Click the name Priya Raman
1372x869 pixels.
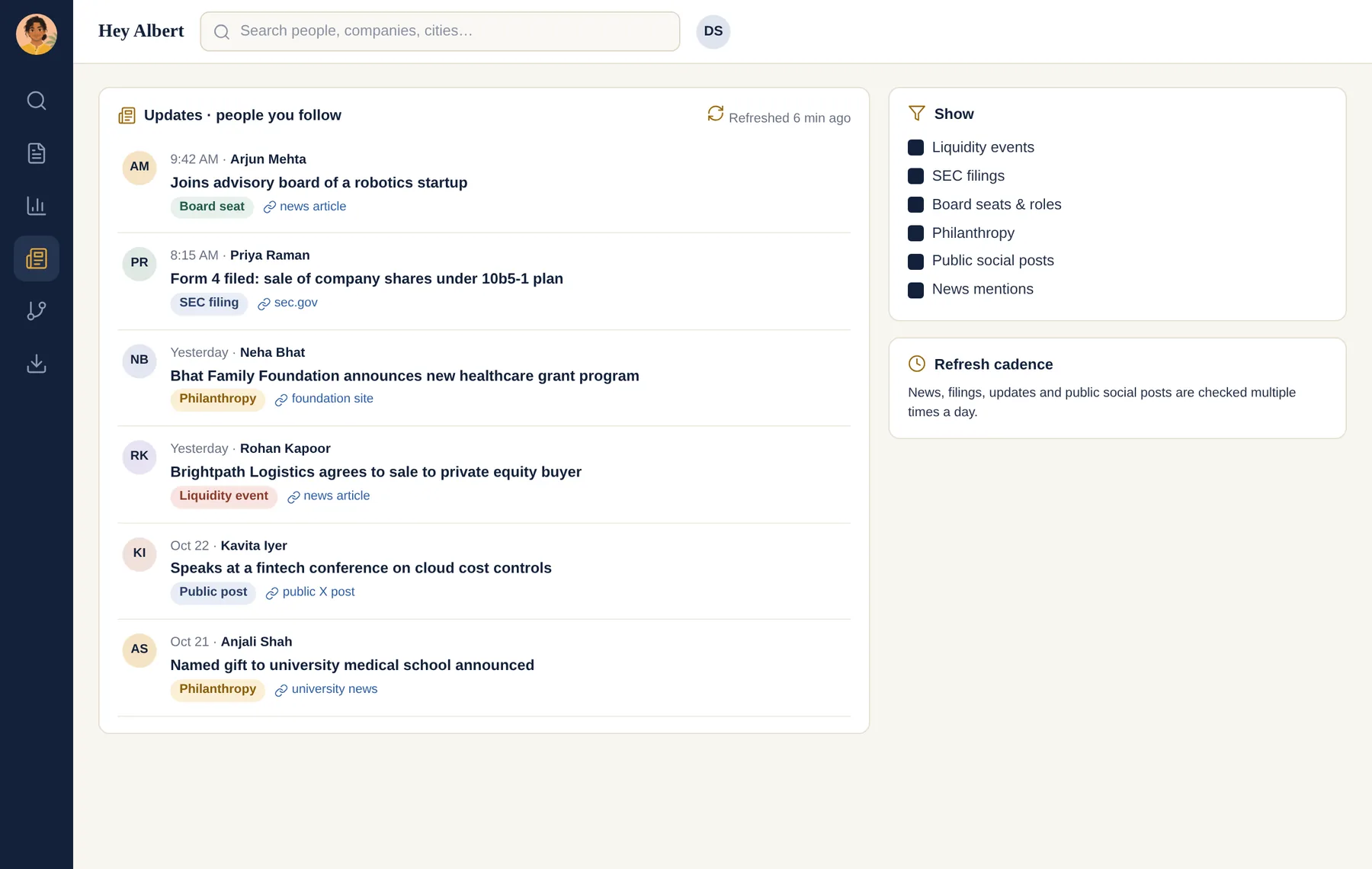coord(270,255)
